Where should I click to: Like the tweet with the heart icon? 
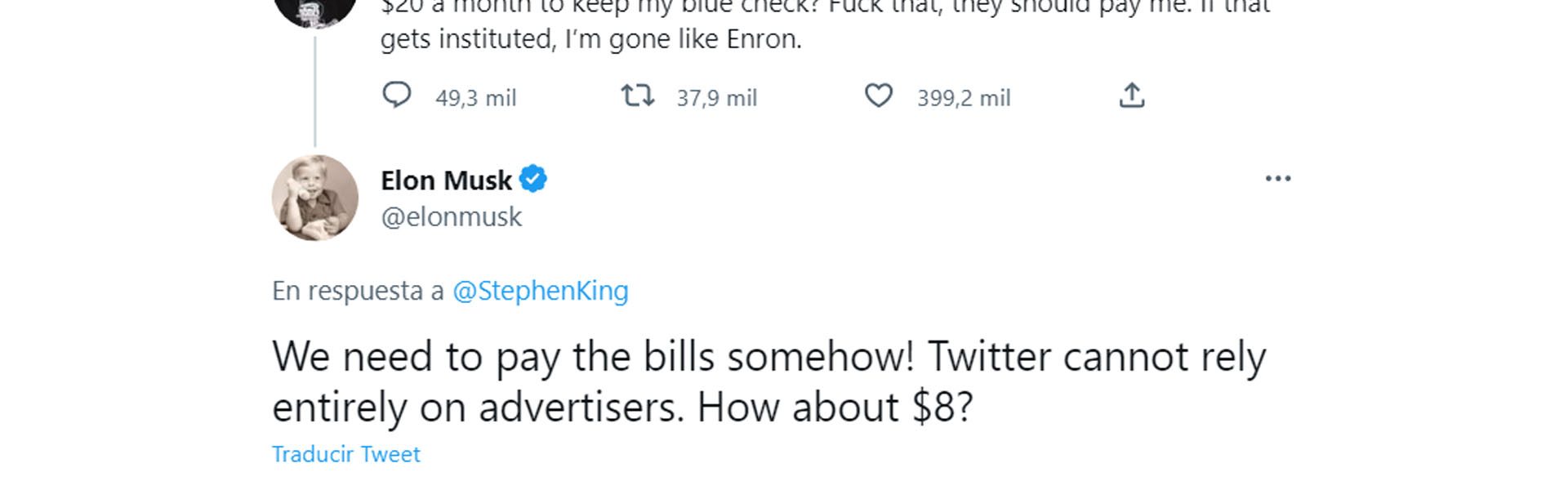(x=879, y=96)
